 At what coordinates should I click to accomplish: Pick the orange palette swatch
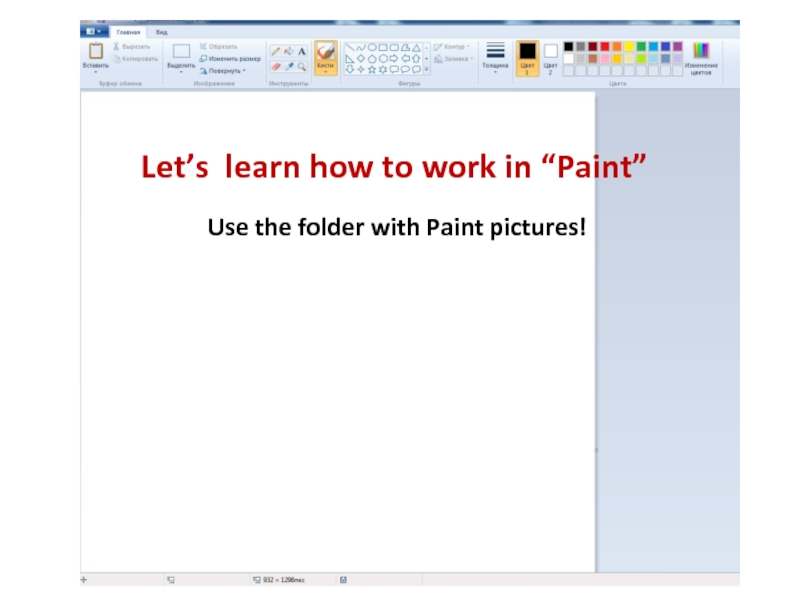(617, 47)
